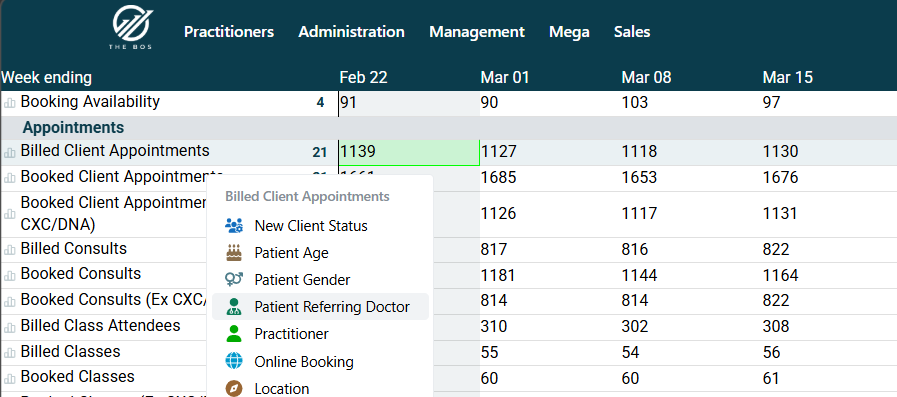Open the Administration menu
Image resolution: width=897 pixels, height=397 pixels.
click(x=351, y=32)
